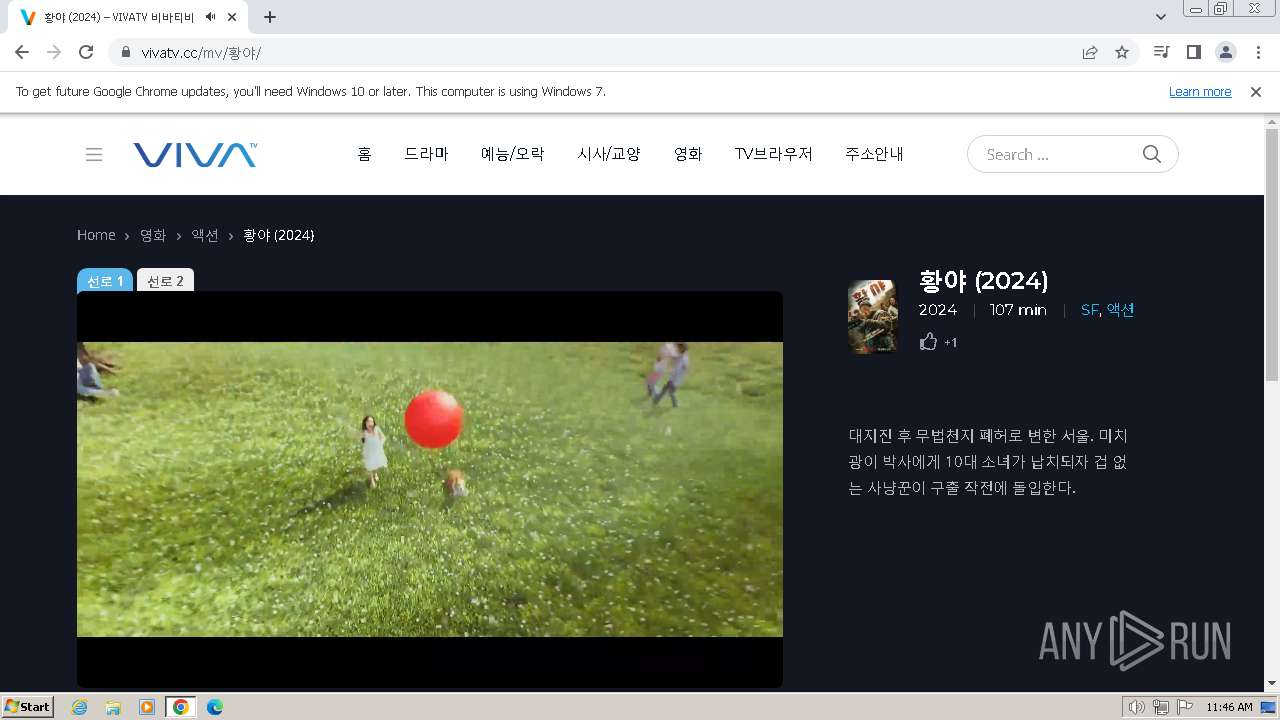The image size is (1280, 720).
Task: Click the VIVA TV logo
Action: click(x=195, y=154)
